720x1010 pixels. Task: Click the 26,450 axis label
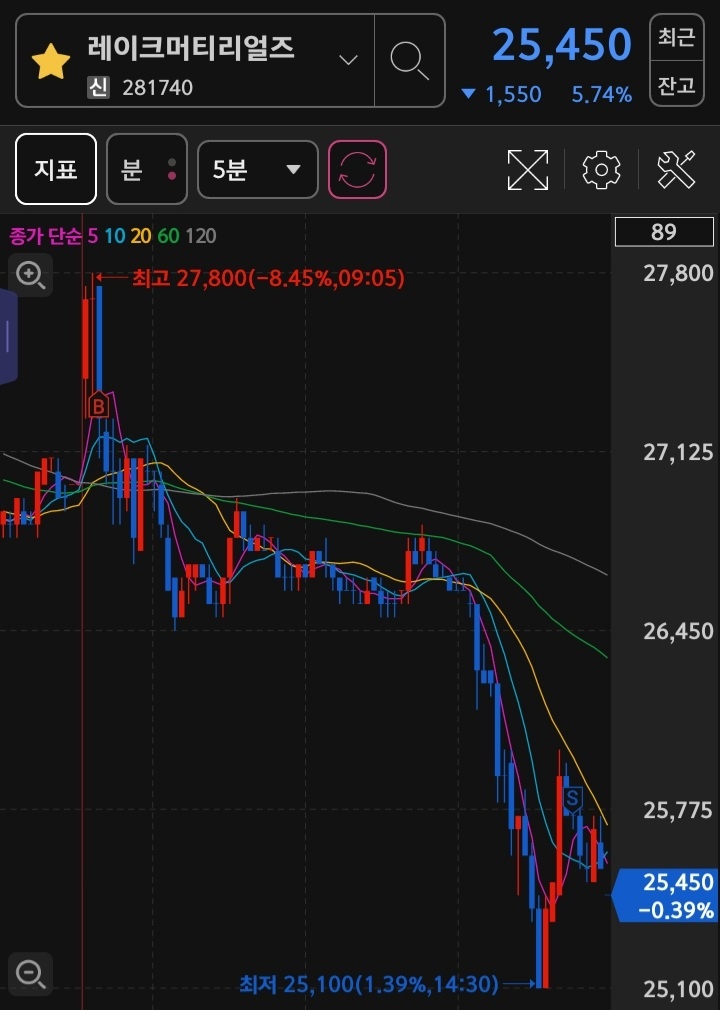coord(678,631)
